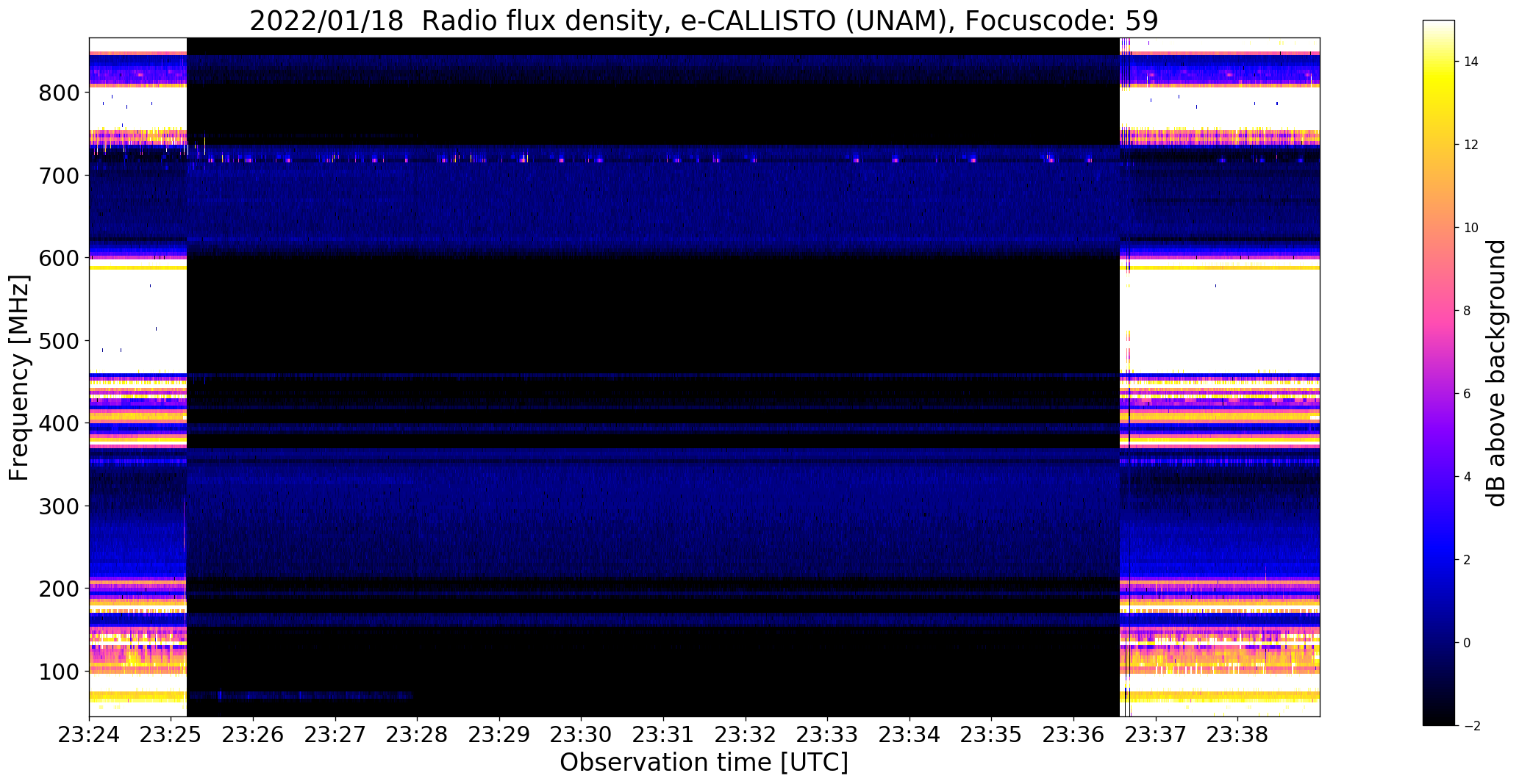Click the 23:38 time tick label
Screen dimensions: 1519x784
1238,735
